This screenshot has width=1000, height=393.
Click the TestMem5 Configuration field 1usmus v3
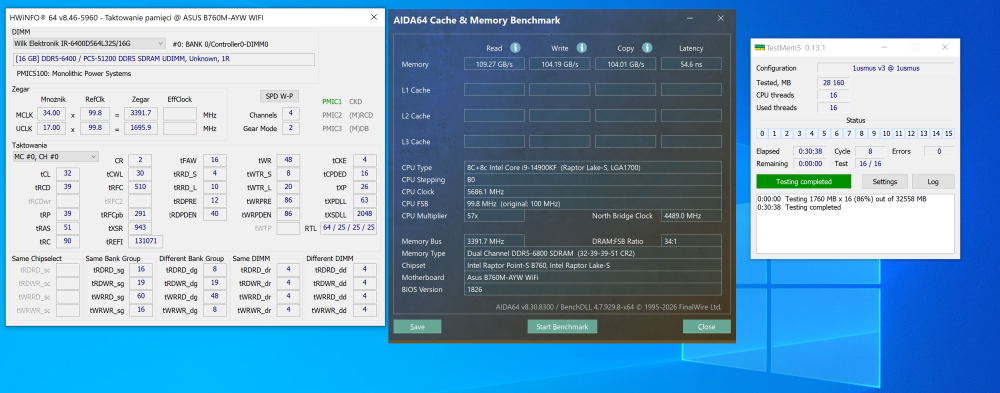click(886, 68)
